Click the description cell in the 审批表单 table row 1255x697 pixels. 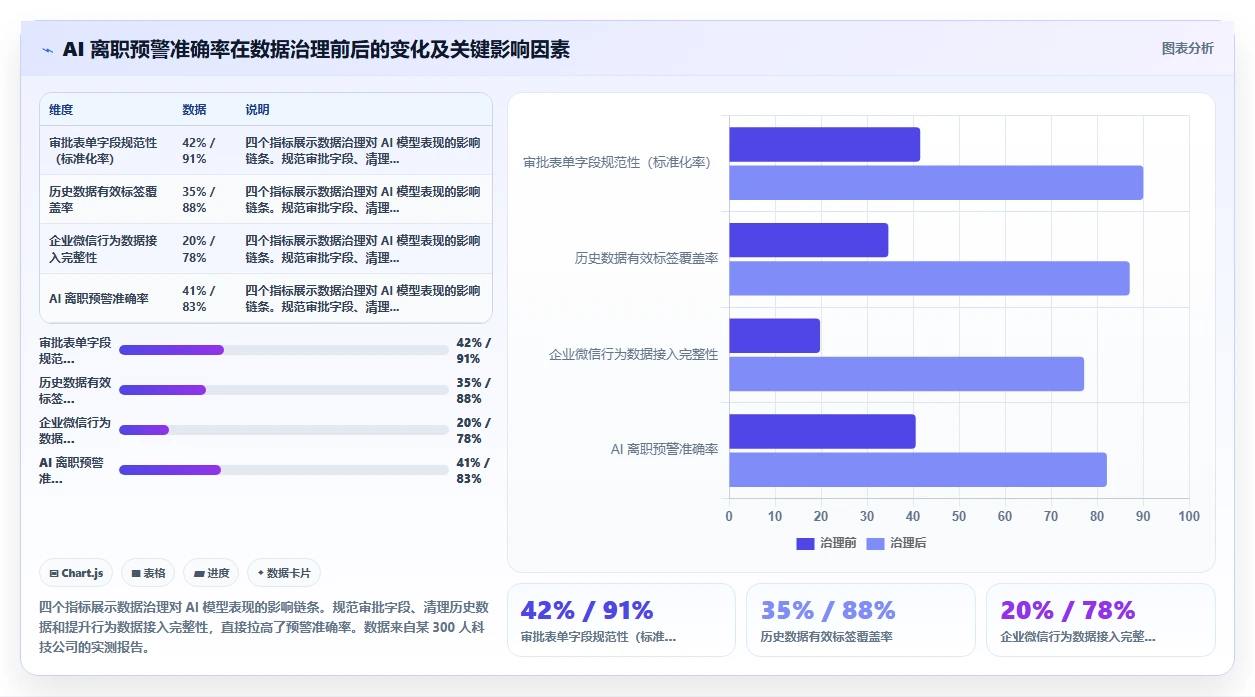click(364, 150)
